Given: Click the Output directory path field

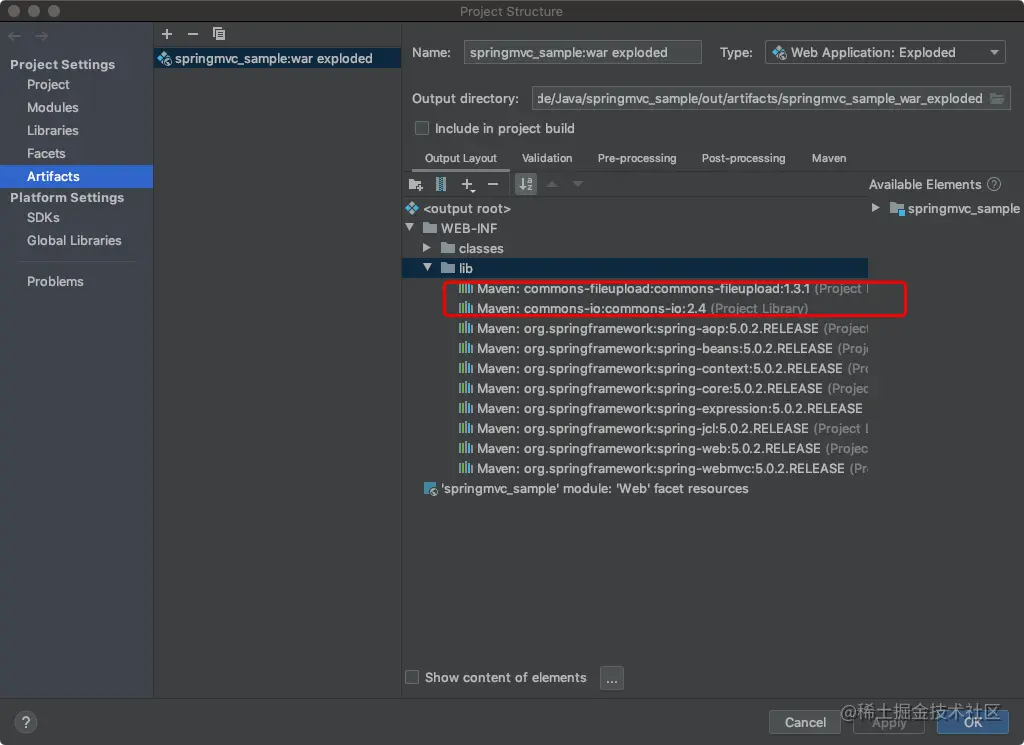Looking at the screenshot, I should click(x=759, y=99).
